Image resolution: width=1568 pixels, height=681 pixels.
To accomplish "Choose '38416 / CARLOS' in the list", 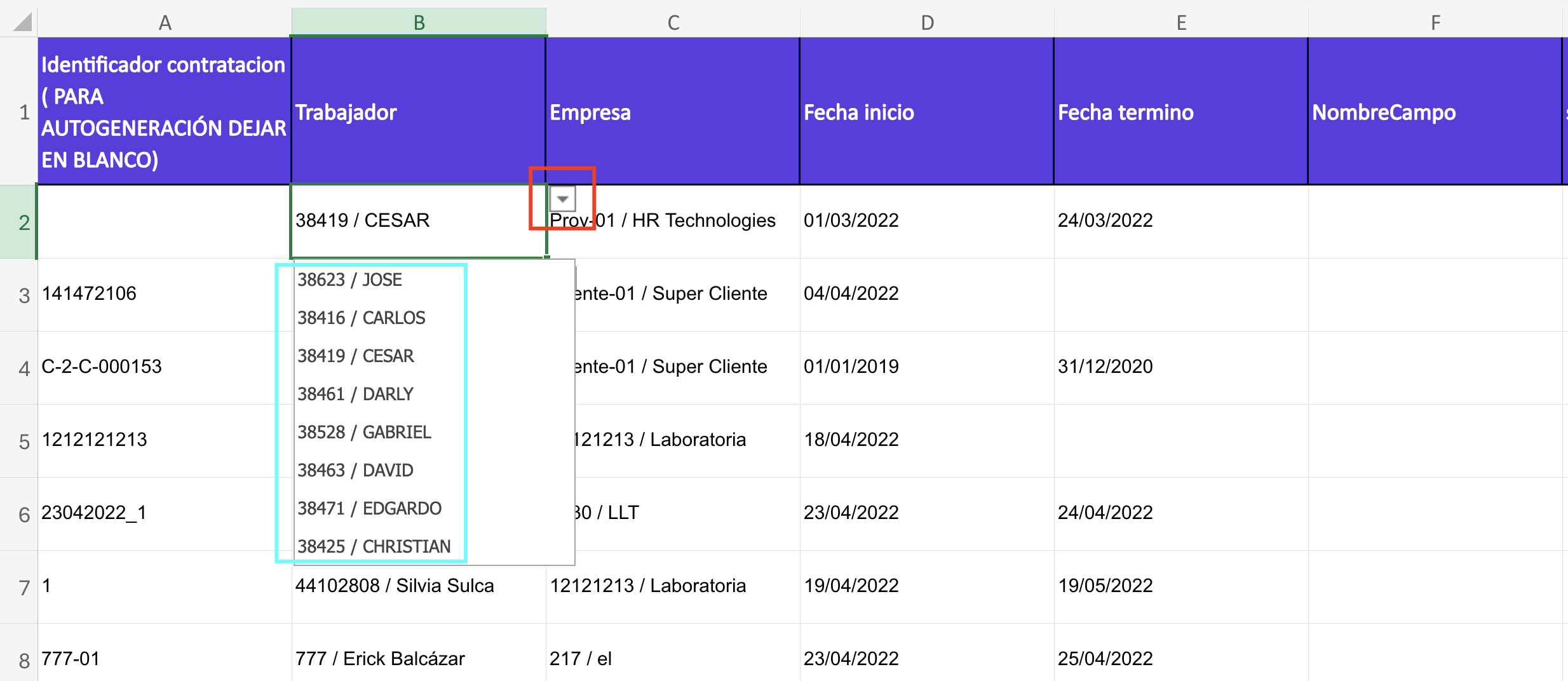I will coord(435,318).
